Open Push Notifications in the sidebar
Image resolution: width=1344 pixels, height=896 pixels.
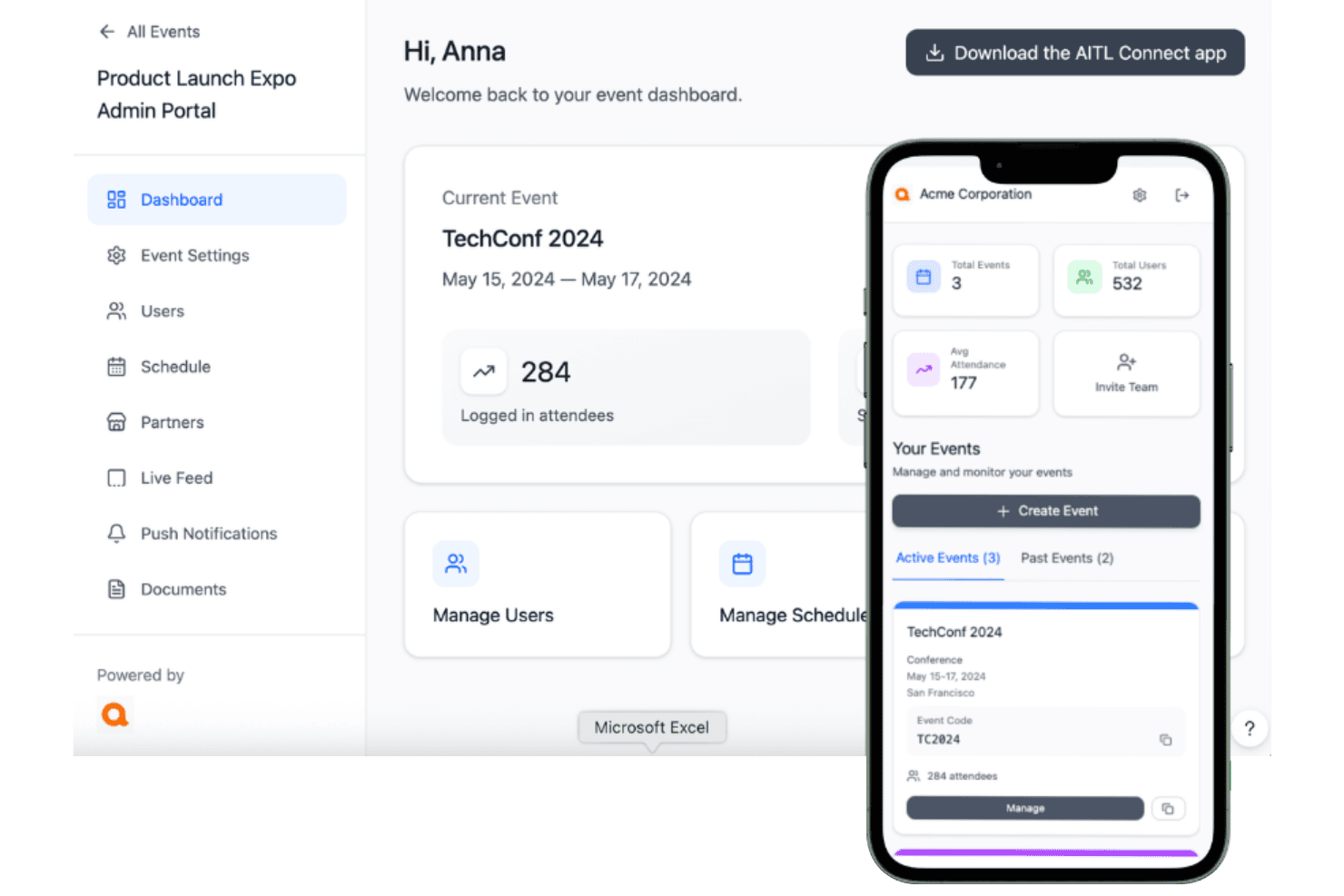coord(217,534)
